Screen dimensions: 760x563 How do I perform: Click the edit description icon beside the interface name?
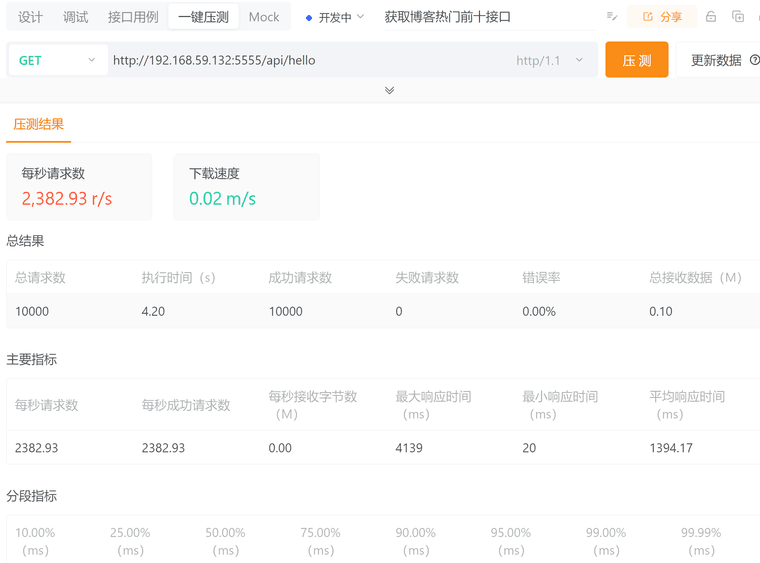coord(612,17)
